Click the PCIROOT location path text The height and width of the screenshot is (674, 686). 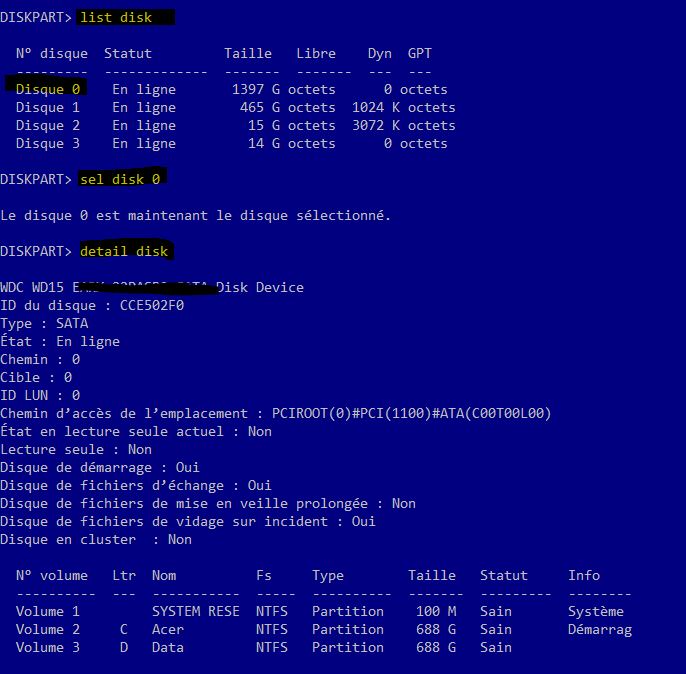click(x=411, y=413)
